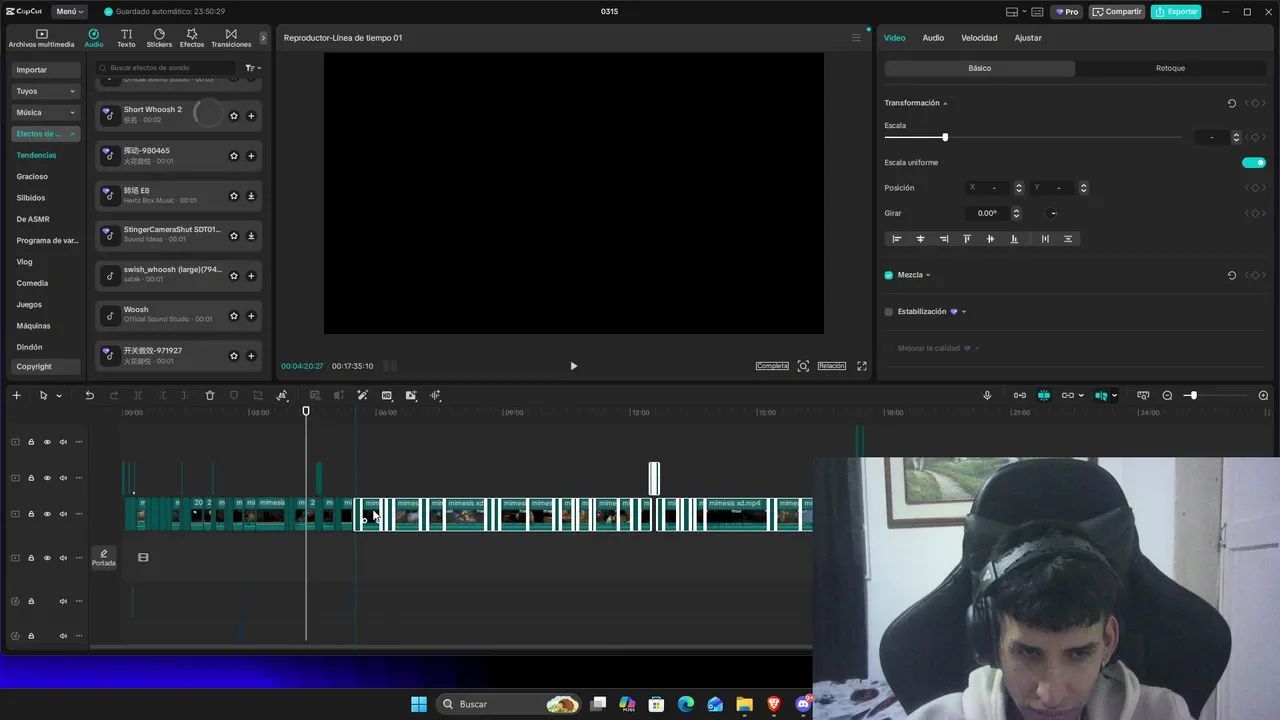1280x720 pixels.
Task: Click the Compartir button
Action: pos(1117,12)
